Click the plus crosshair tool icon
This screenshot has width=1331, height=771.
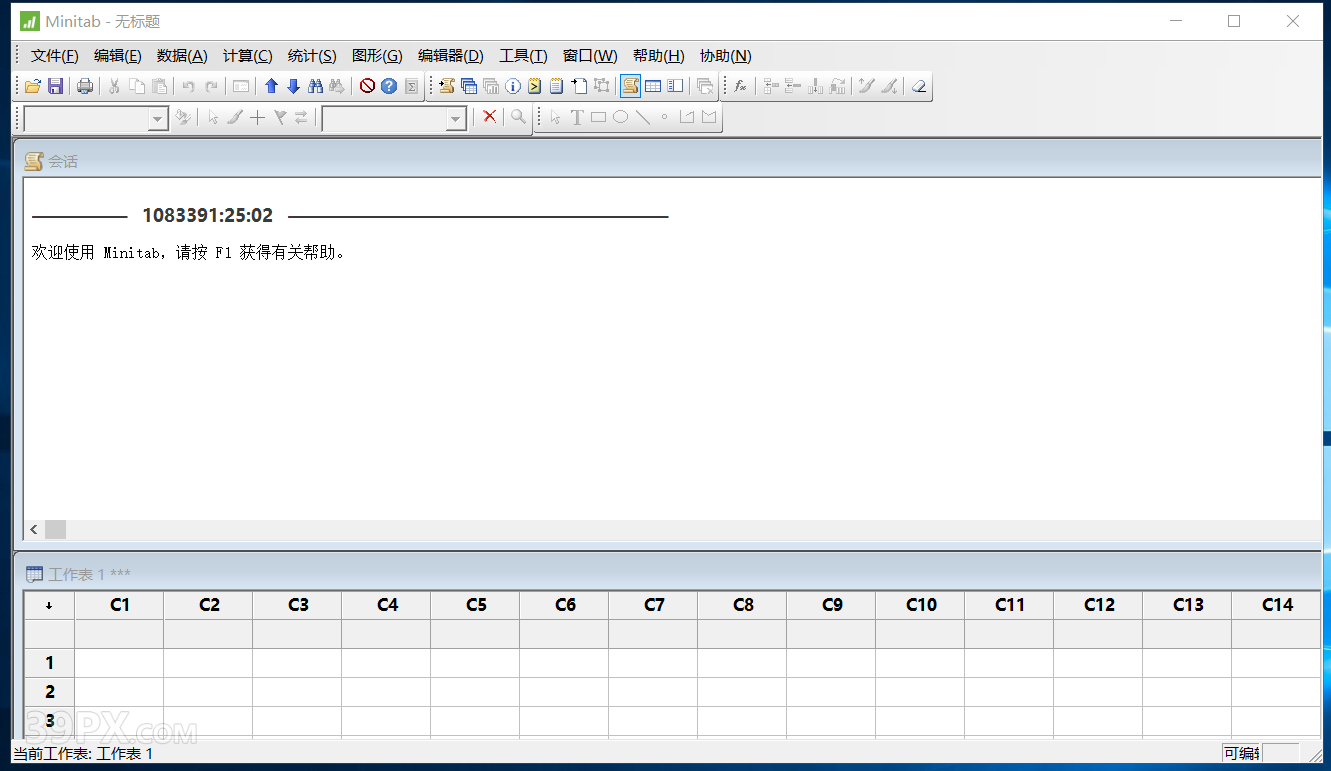pyautogui.click(x=257, y=118)
